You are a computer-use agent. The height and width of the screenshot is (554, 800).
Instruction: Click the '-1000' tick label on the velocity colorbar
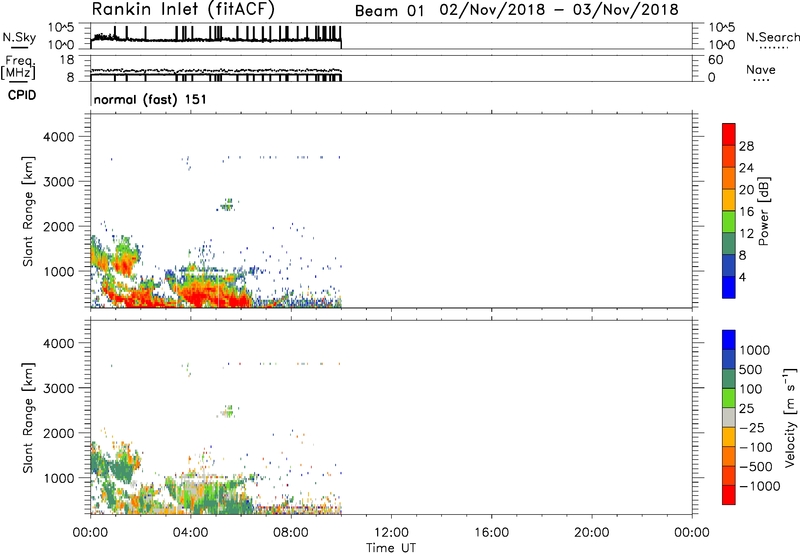click(x=759, y=486)
